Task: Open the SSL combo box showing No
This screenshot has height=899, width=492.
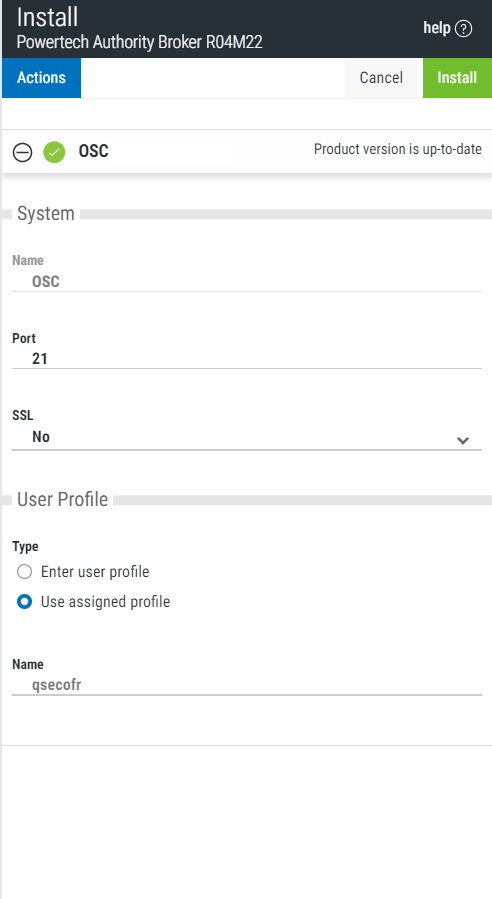Action: pyautogui.click(x=247, y=437)
